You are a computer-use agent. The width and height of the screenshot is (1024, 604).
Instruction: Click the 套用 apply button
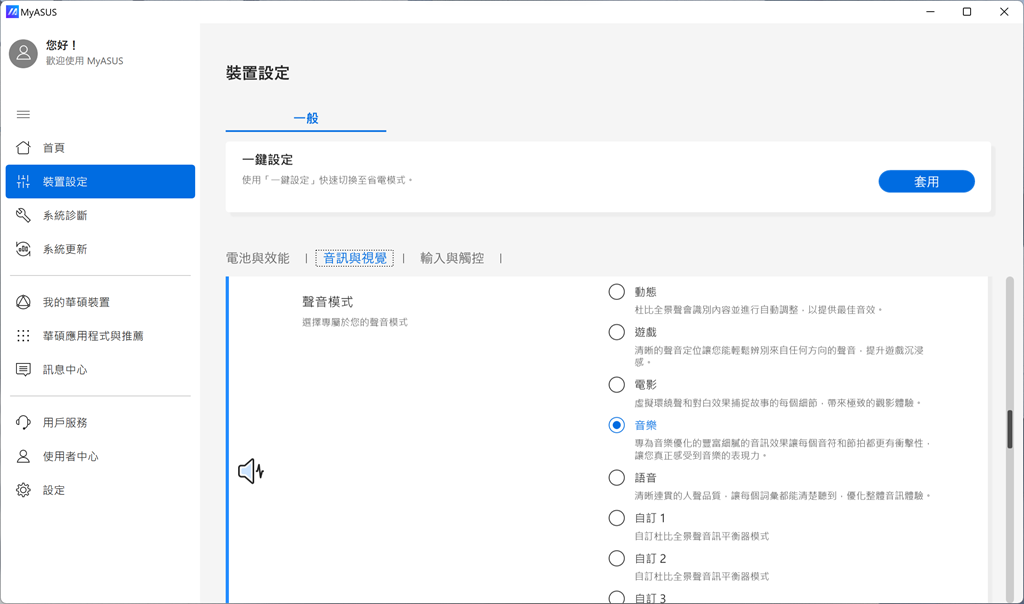pyautogui.click(x=926, y=182)
